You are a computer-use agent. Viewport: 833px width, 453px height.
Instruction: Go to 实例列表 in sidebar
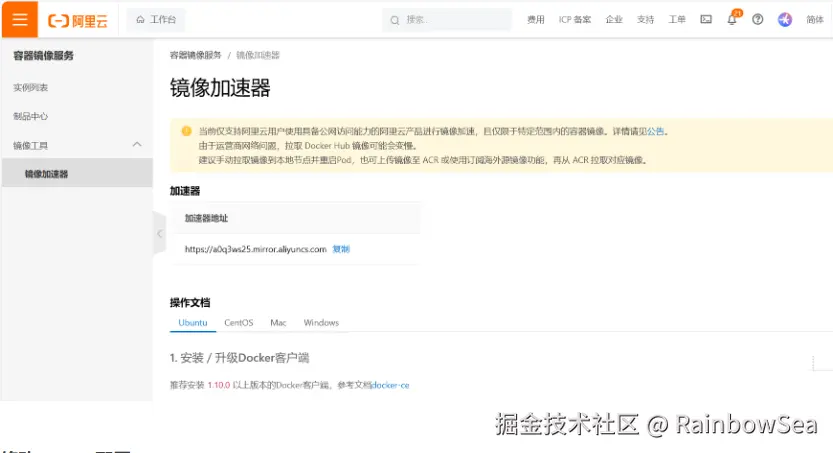pyautogui.click(x=31, y=88)
